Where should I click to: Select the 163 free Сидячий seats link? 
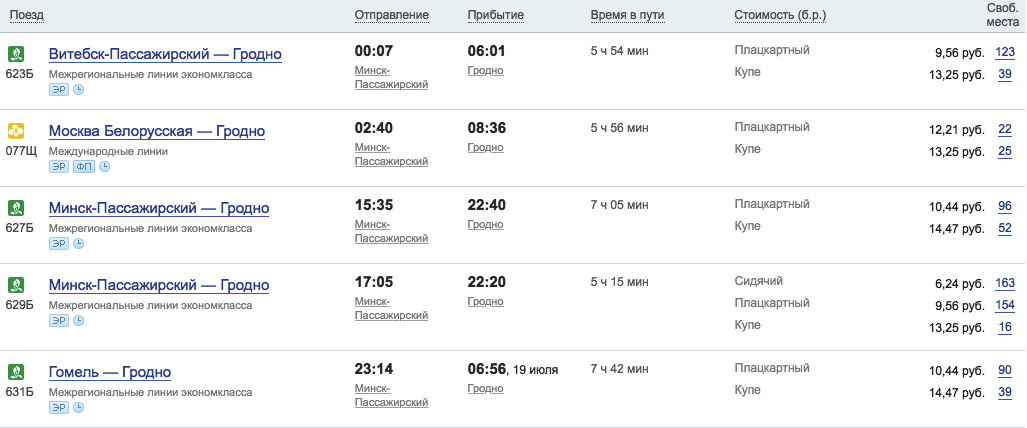1004,283
